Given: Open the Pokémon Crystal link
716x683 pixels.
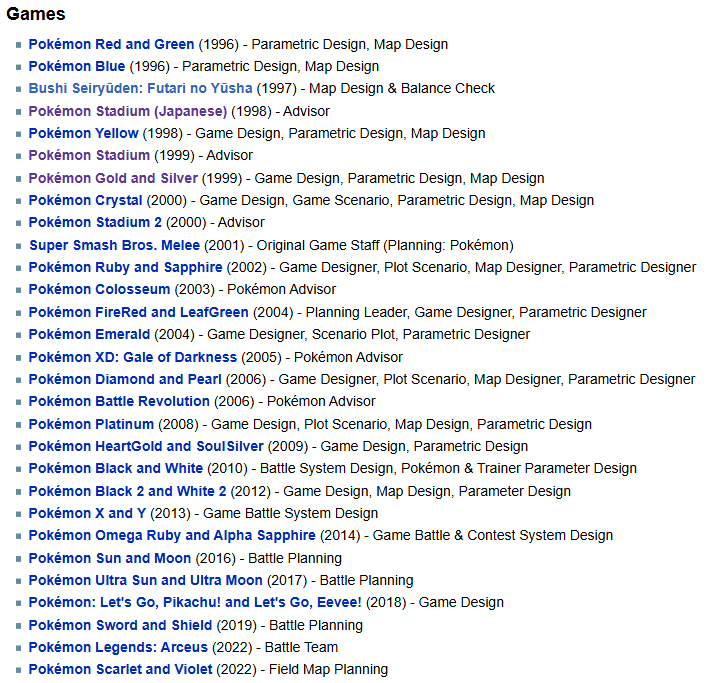Looking at the screenshot, I should click(86, 200).
